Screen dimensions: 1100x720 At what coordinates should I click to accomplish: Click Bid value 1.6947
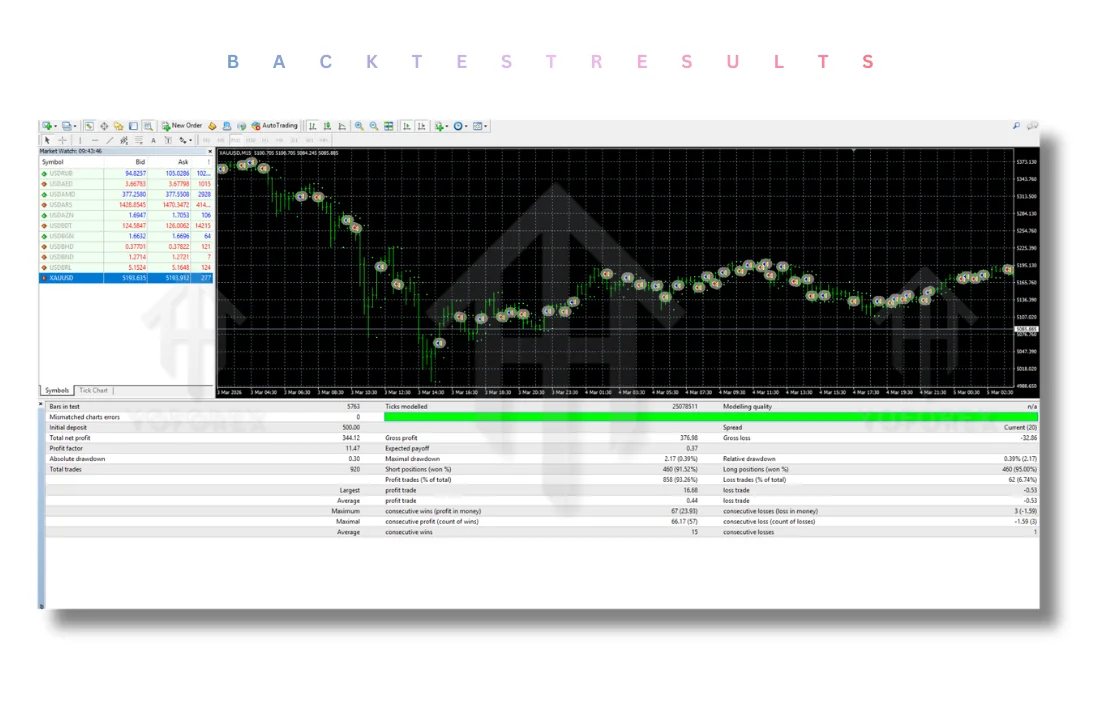(138, 215)
